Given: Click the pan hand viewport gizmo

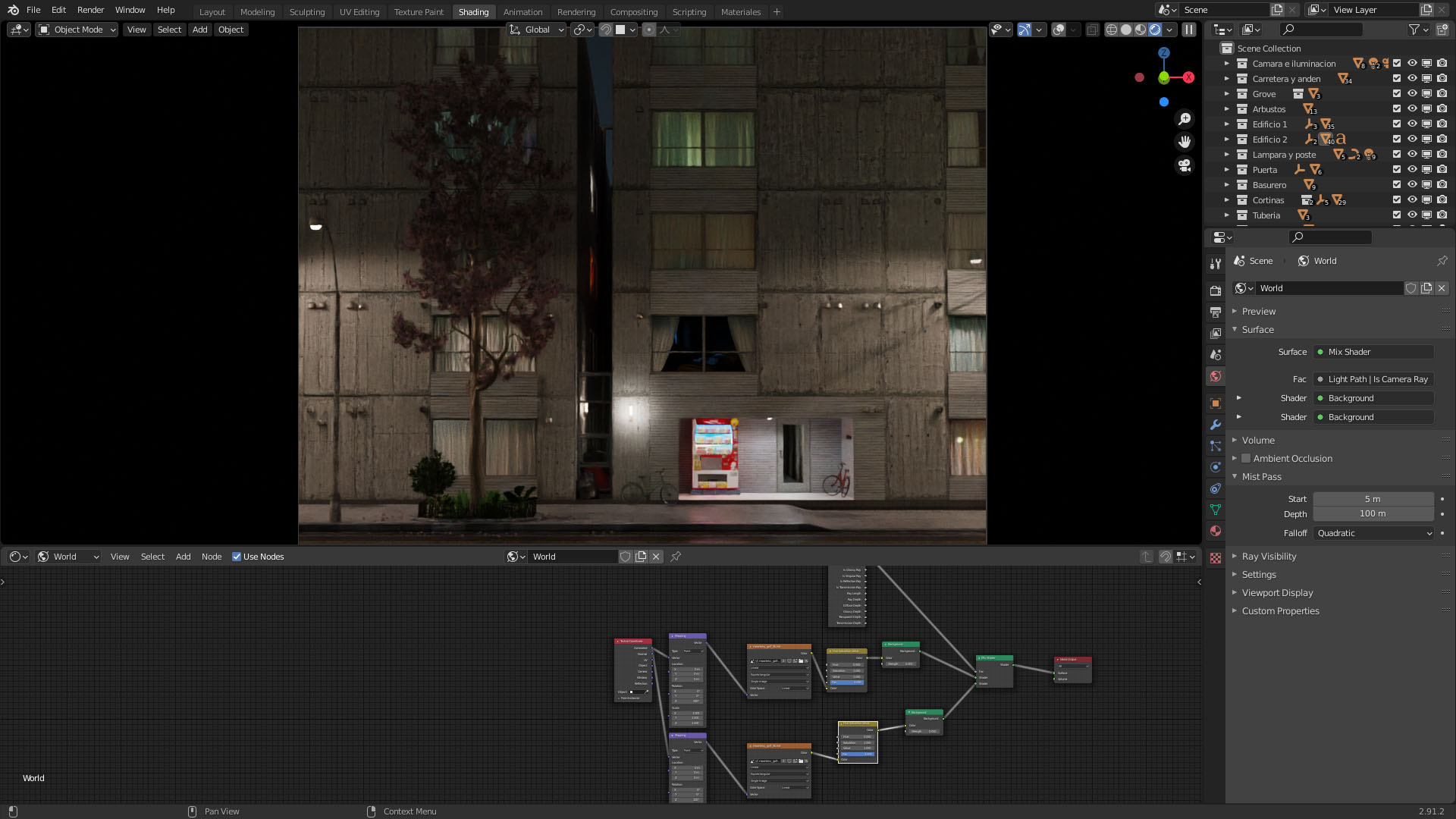Looking at the screenshot, I should (x=1185, y=142).
